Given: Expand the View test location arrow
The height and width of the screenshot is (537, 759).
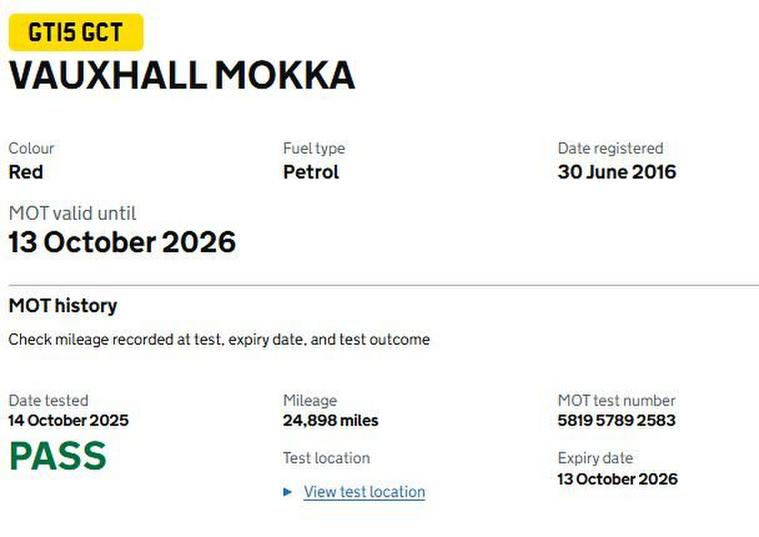Looking at the screenshot, I should click(x=288, y=492).
